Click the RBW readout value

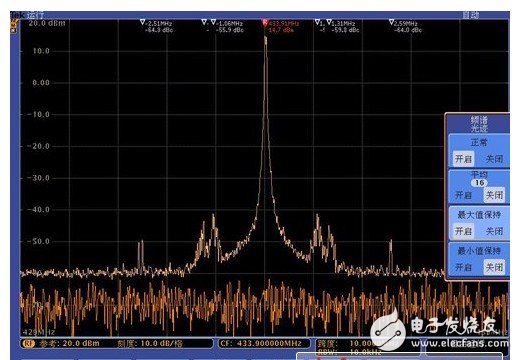[x=365, y=352]
